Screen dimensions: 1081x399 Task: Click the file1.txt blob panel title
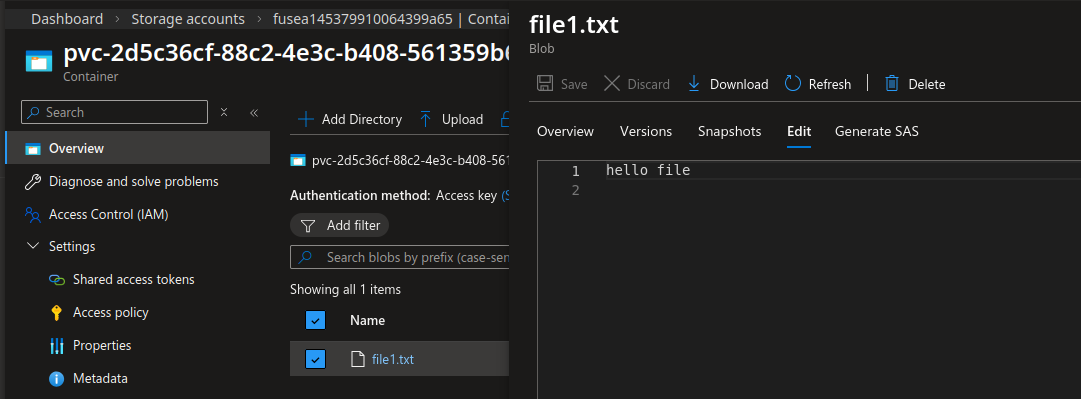tap(574, 25)
